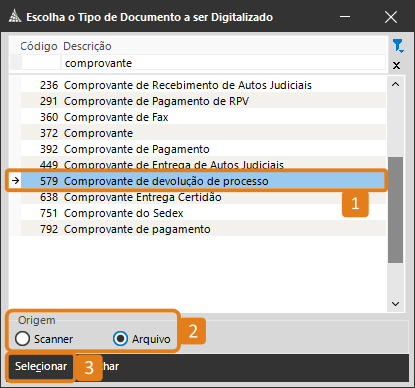The image size is (415, 388).
Task: Select row 638 Comprovante Entrega Certidão
Action: [x=203, y=197]
